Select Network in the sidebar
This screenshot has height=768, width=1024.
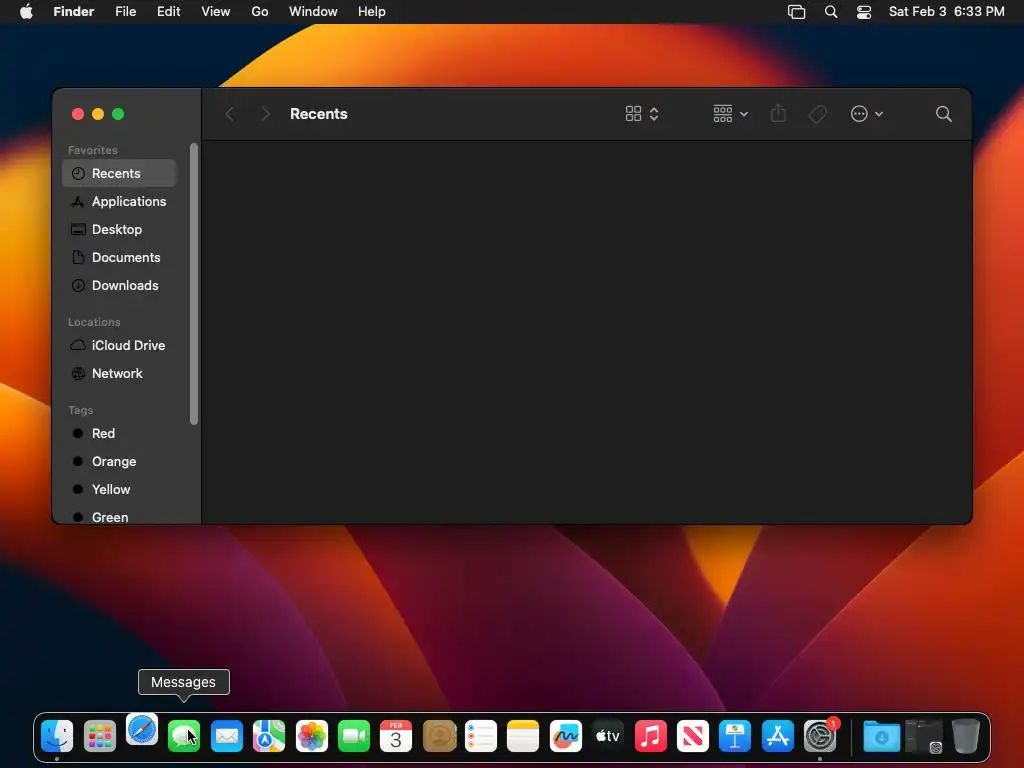point(119,374)
